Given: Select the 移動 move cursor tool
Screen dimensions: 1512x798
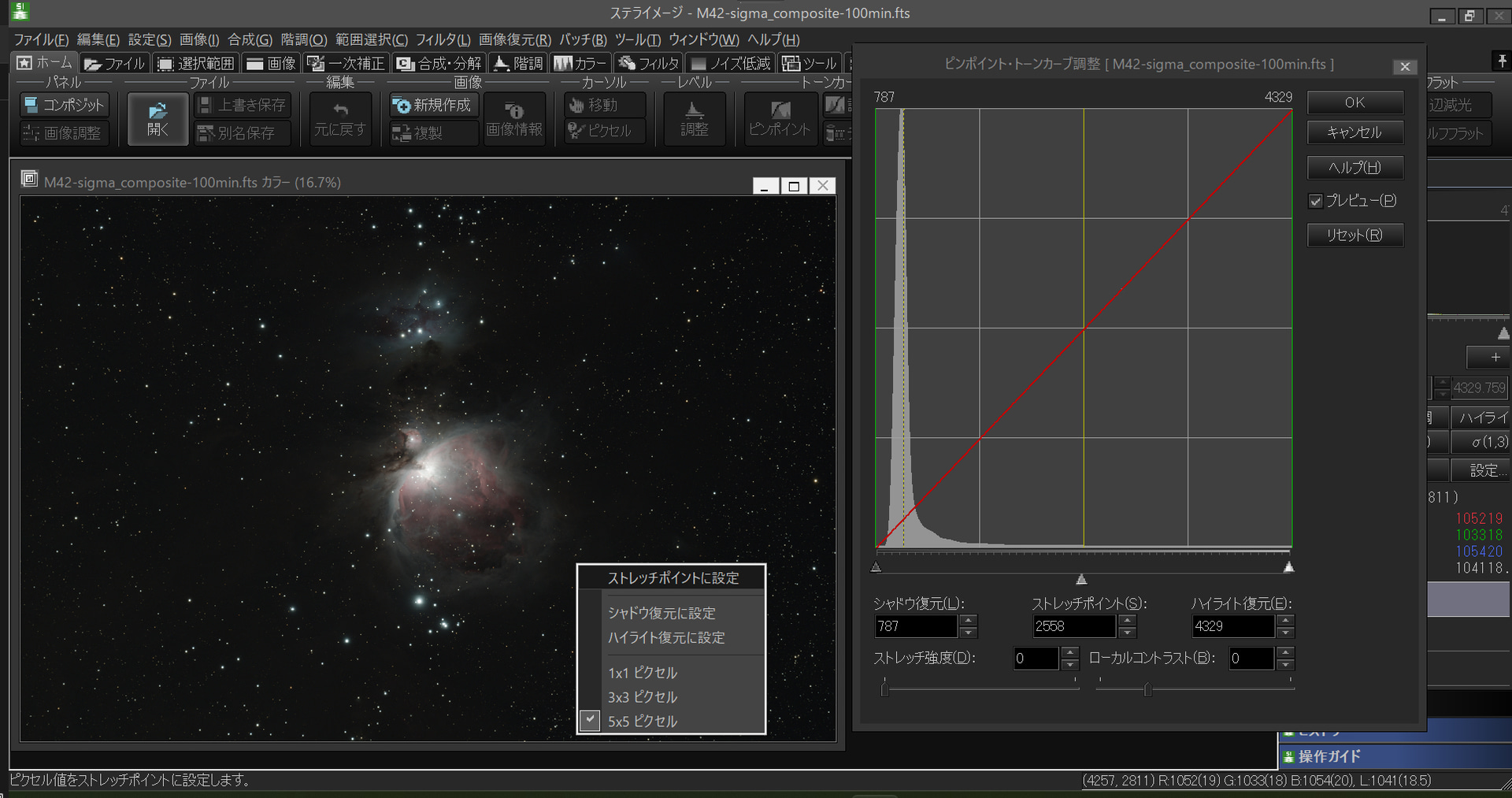Looking at the screenshot, I should [603, 105].
